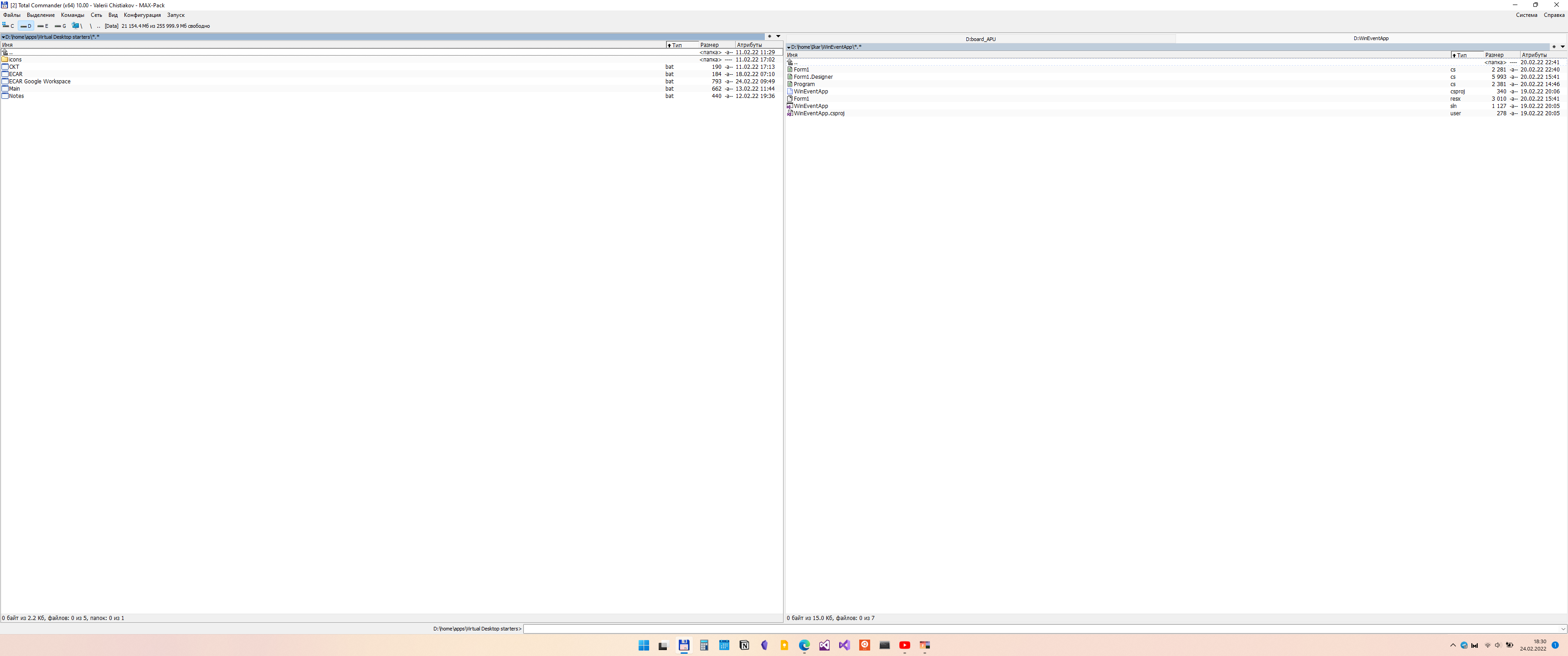Select the ECAR Google Workspace bat file
The width and height of the screenshot is (1568, 656).
(x=40, y=82)
